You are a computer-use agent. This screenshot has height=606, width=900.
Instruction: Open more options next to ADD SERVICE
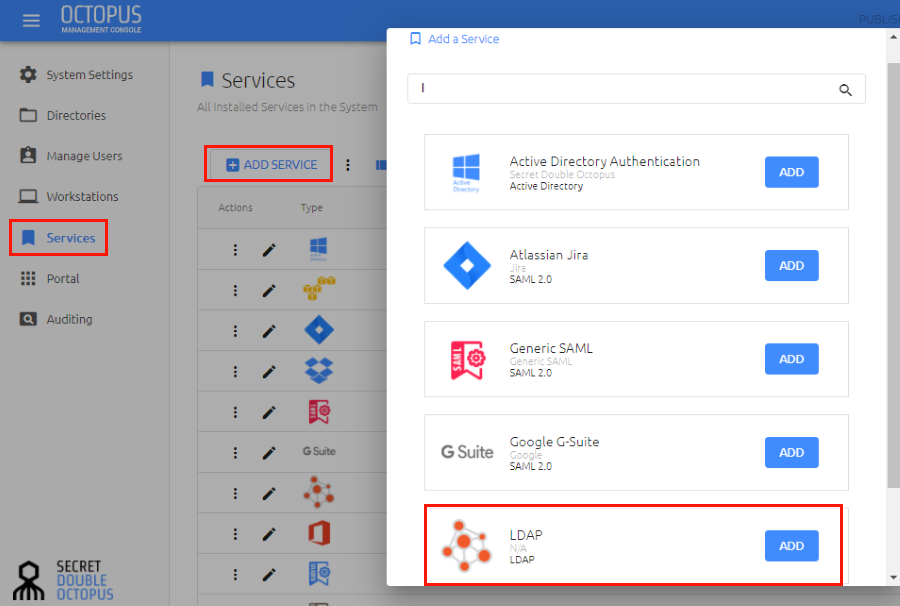pos(348,165)
